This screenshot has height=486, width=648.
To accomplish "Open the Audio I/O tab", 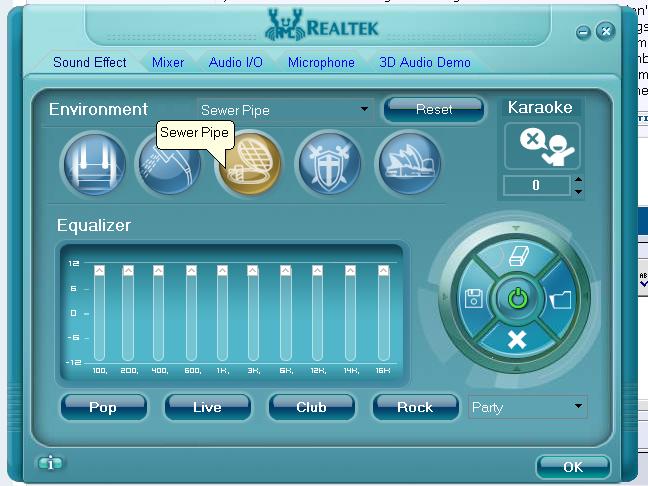I will click(236, 62).
